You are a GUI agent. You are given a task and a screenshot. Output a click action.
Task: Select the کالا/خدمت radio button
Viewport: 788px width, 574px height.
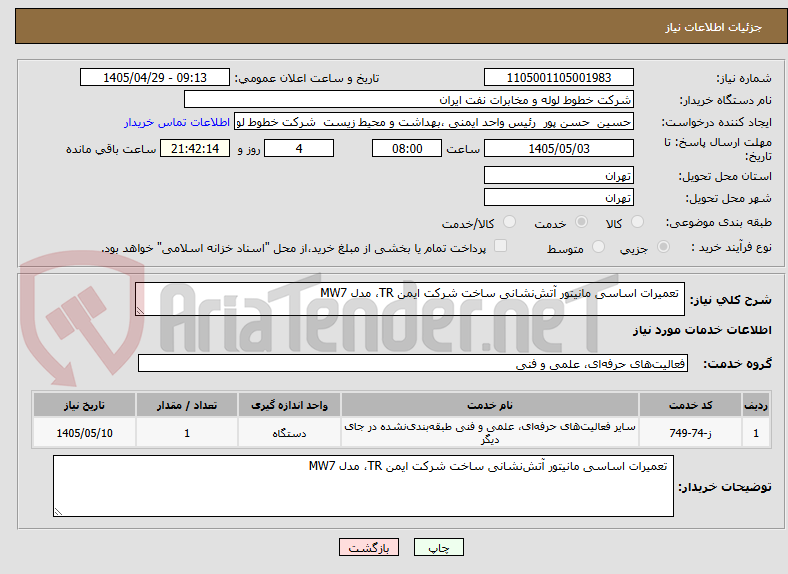click(x=510, y=222)
